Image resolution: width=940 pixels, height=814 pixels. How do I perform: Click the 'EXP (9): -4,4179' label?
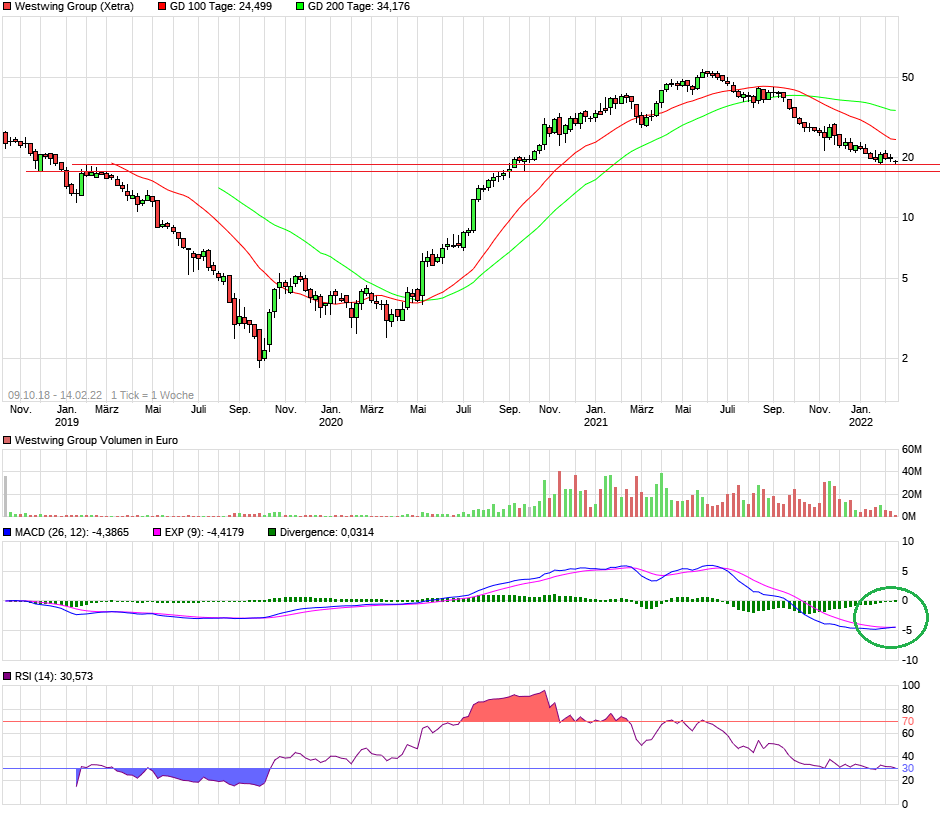(x=204, y=532)
